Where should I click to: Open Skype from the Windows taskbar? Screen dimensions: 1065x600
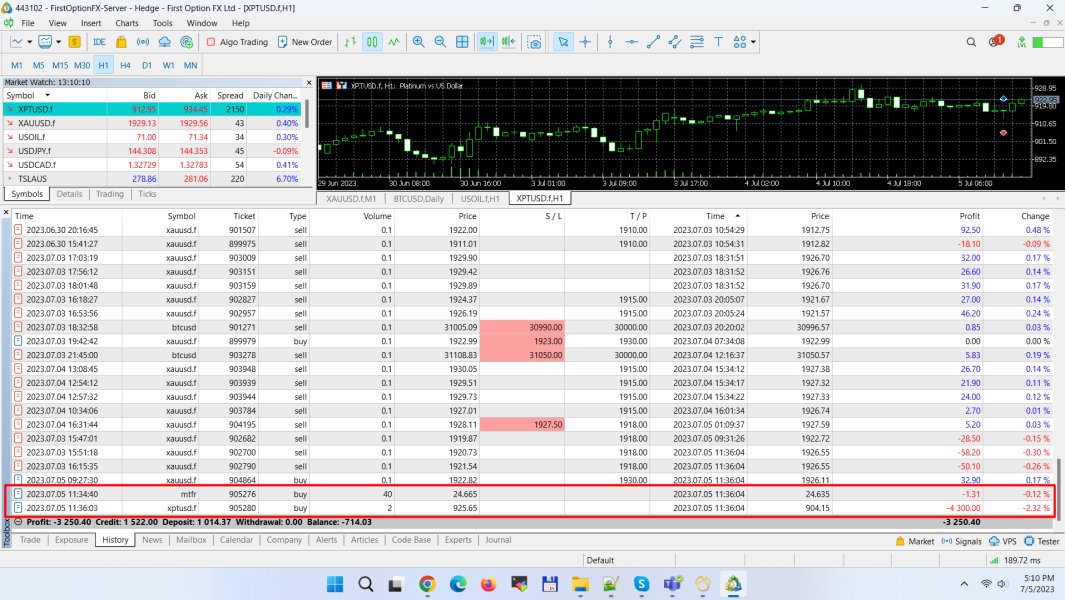641,584
